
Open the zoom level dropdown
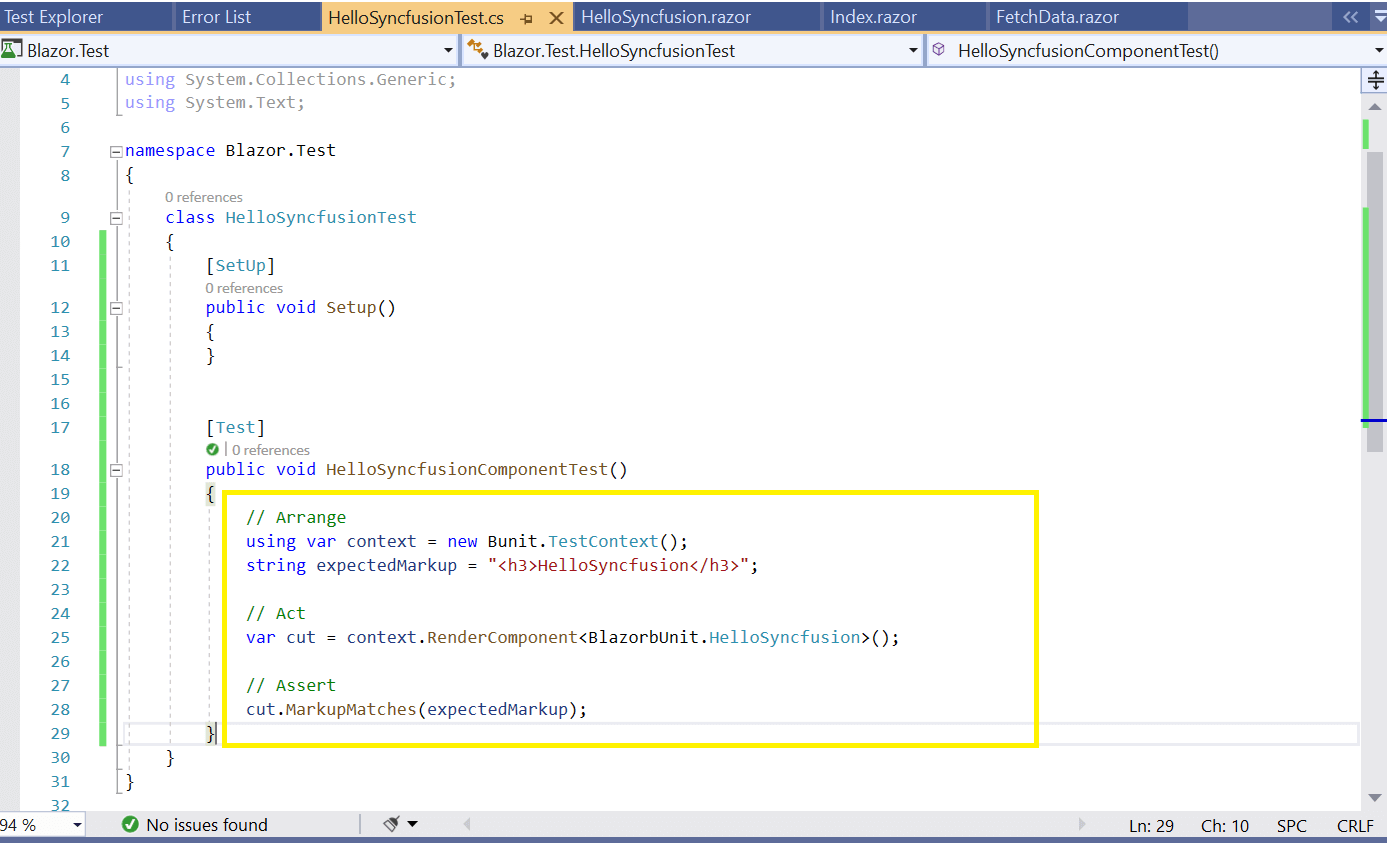coord(77,825)
